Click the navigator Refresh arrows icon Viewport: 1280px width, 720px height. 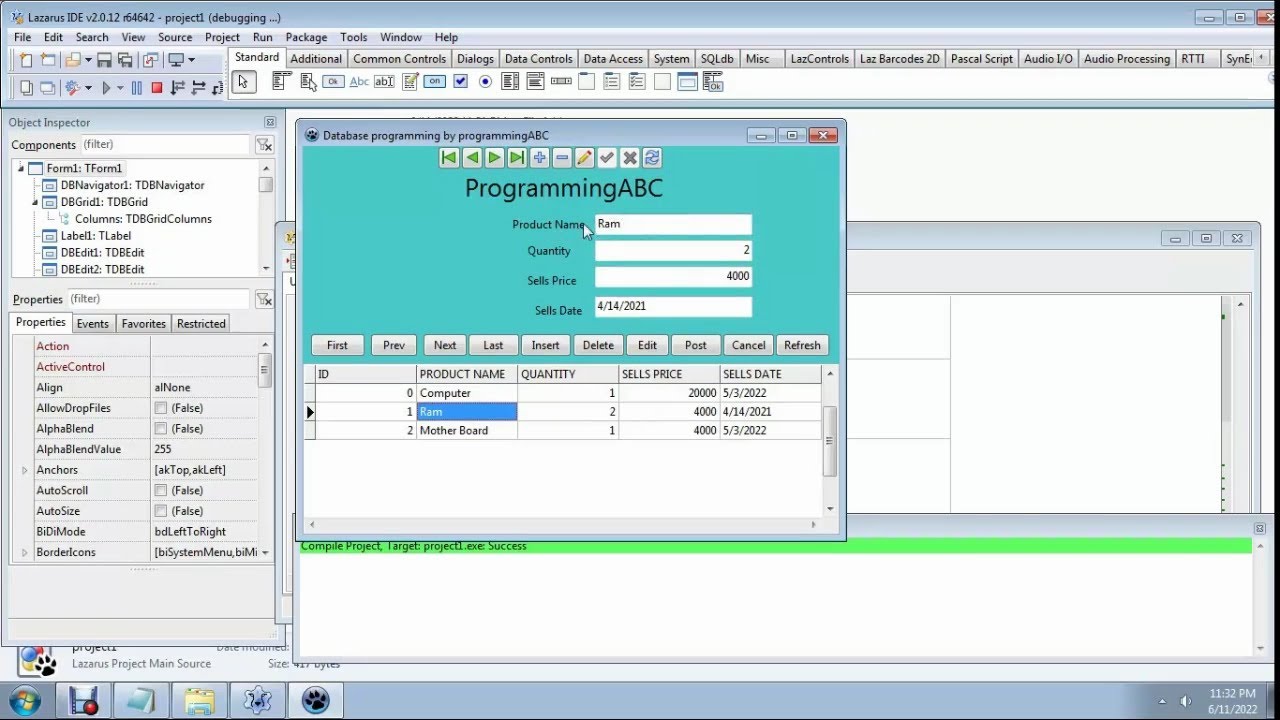(x=652, y=158)
